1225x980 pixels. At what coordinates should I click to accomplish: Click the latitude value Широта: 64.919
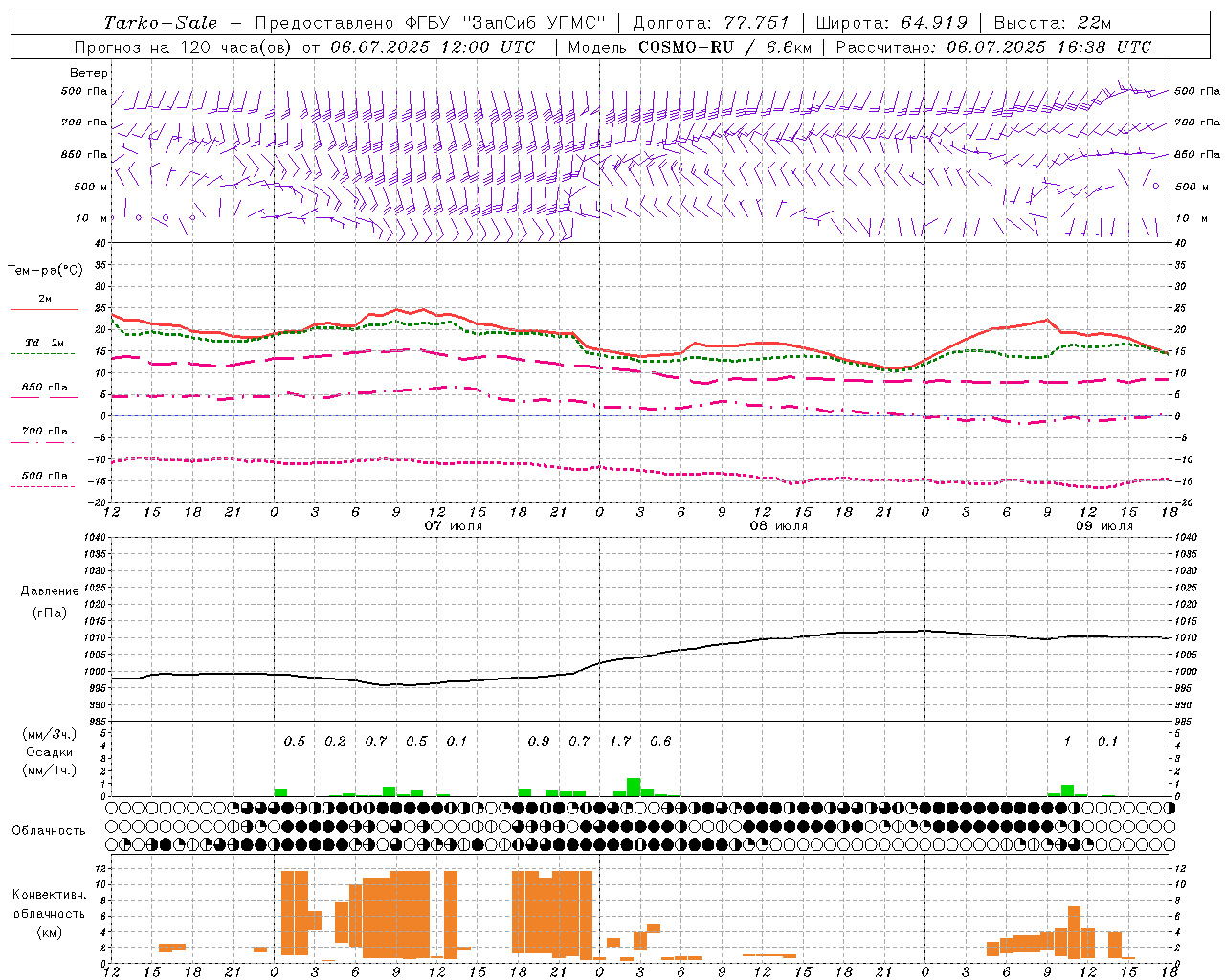(892, 23)
